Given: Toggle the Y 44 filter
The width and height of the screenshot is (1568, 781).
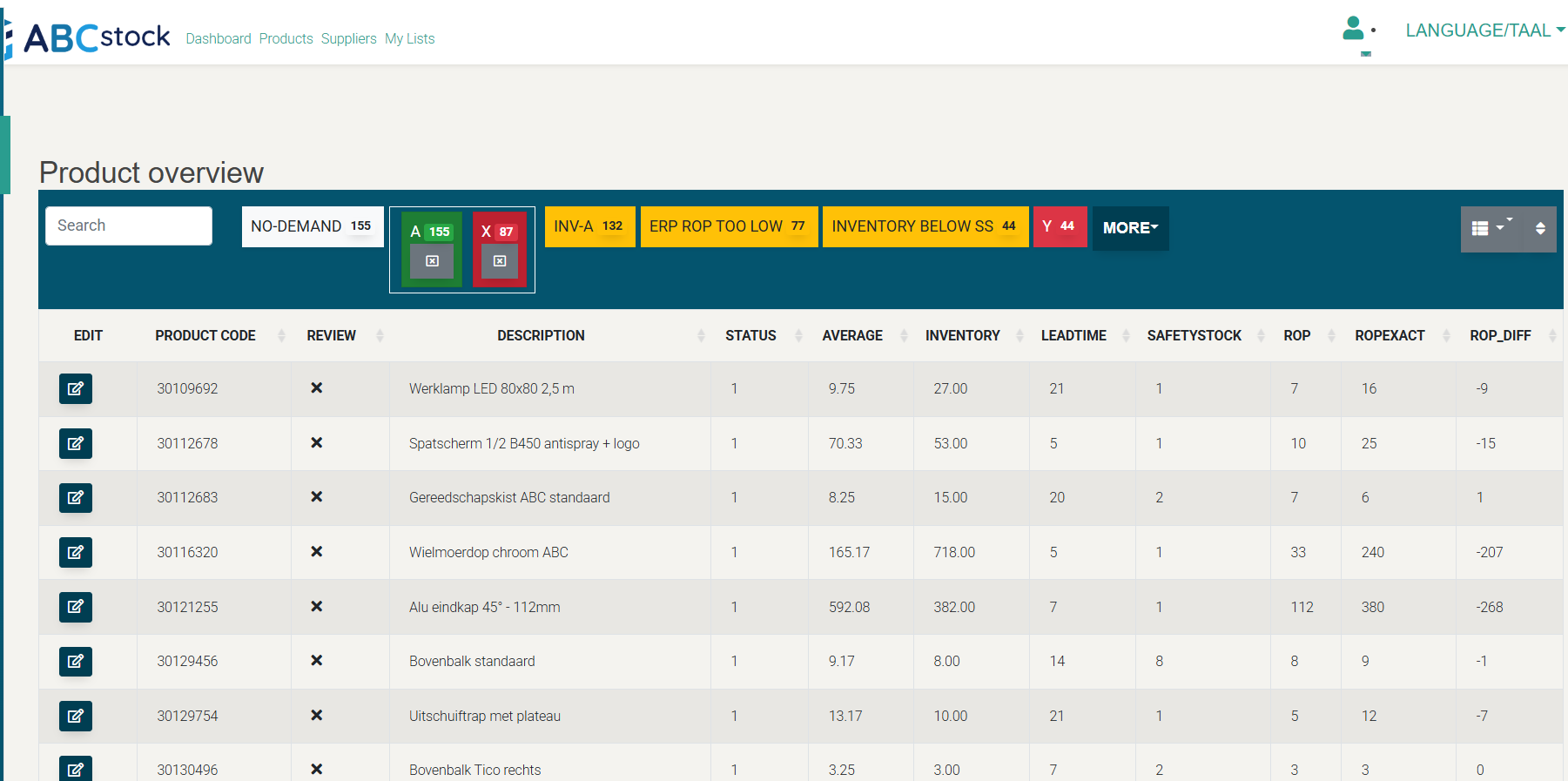Looking at the screenshot, I should pos(1060,226).
